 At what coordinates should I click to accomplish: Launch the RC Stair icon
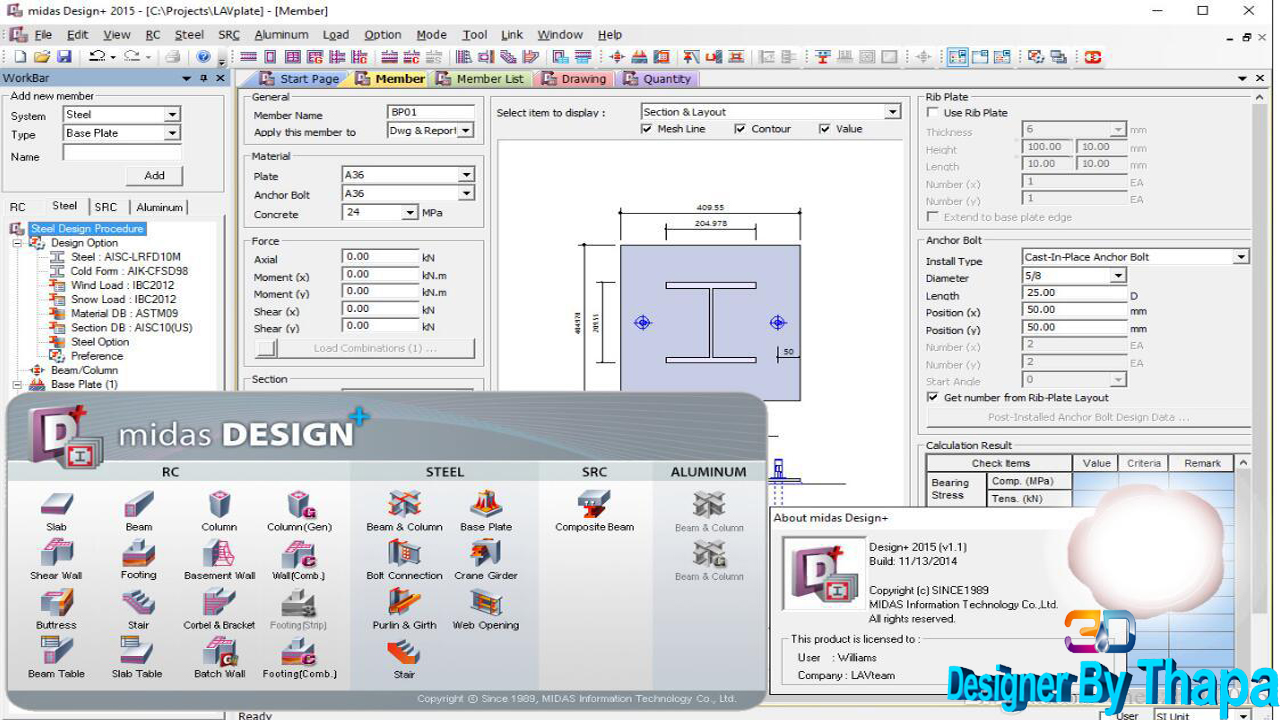(x=138, y=602)
